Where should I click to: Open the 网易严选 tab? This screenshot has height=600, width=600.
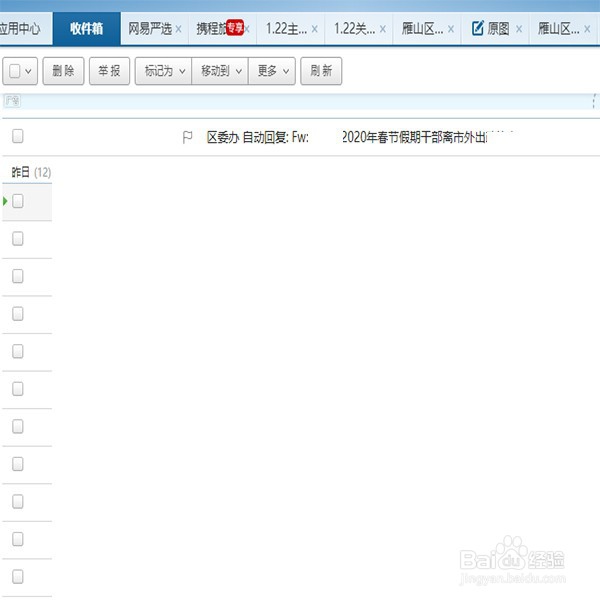(150, 29)
